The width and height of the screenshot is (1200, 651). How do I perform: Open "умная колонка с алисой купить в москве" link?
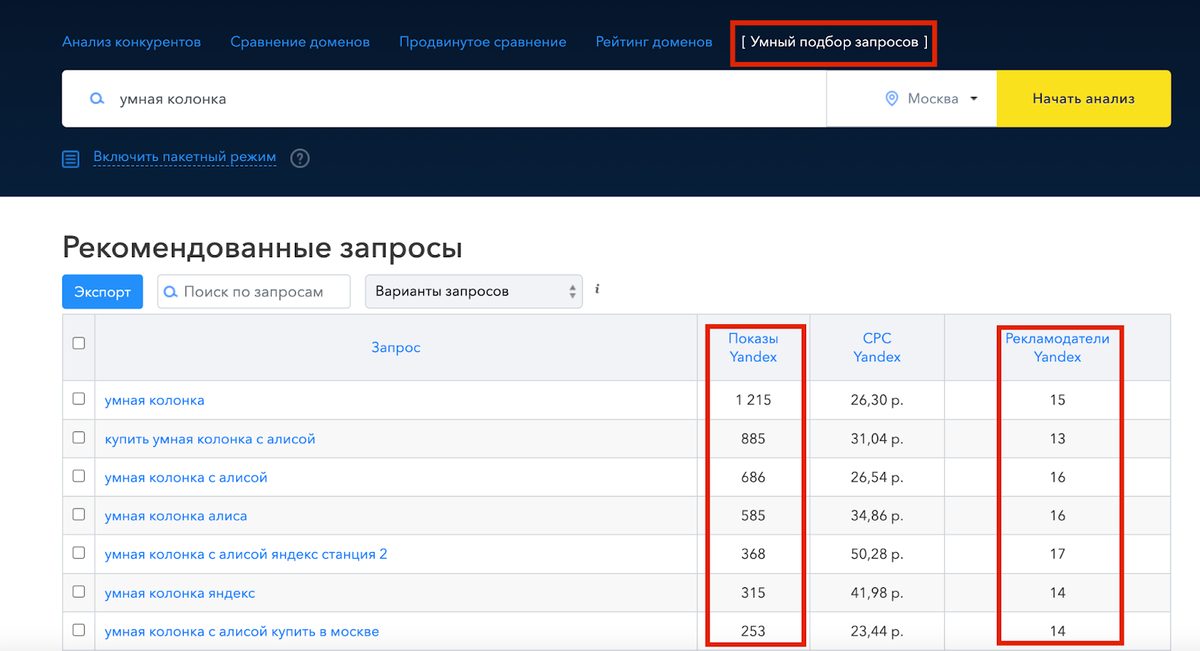point(242,632)
